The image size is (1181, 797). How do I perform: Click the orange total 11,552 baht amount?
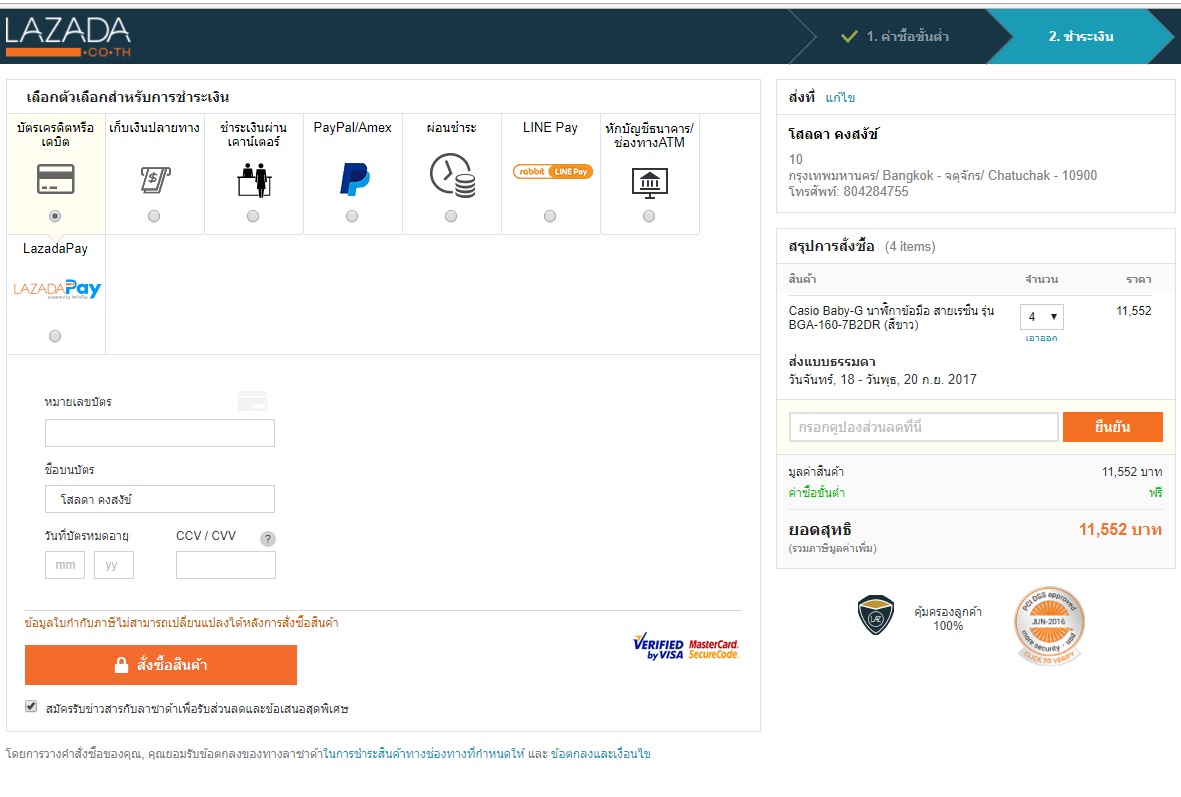click(x=1120, y=530)
